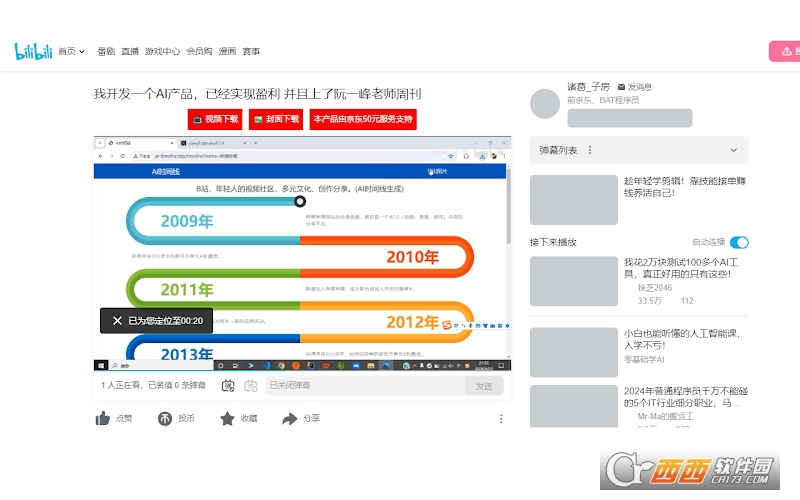This screenshot has width=800, height=500.
Task: Open uploader 零基础学AI
Action: (644, 359)
